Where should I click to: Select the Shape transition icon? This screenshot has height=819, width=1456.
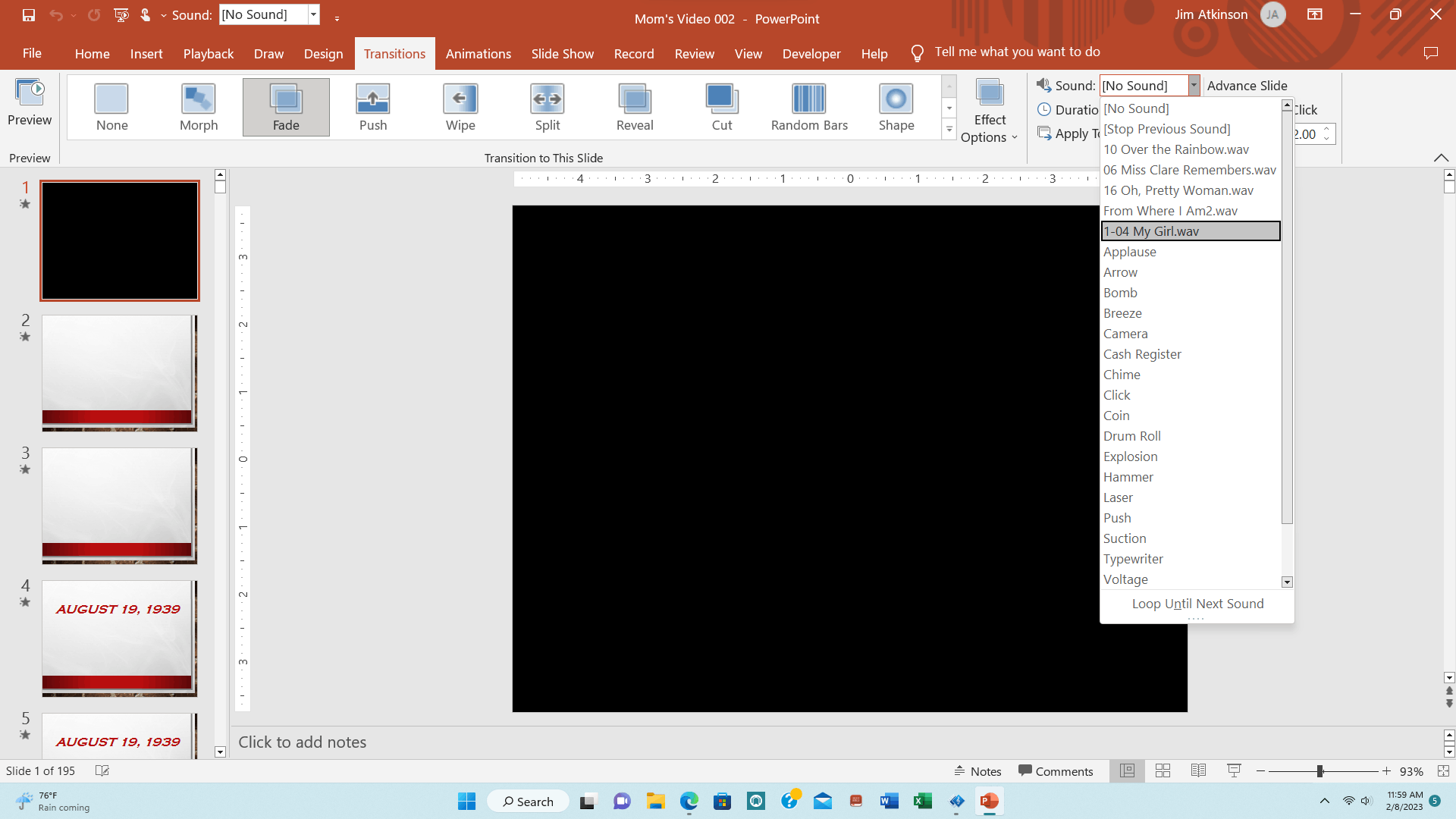coord(896,107)
